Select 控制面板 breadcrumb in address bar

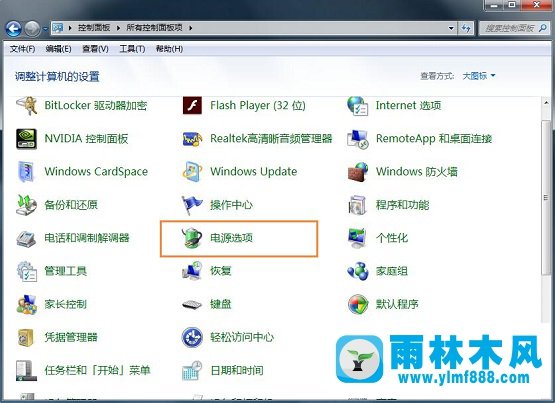pyautogui.click(x=94, y=28)
